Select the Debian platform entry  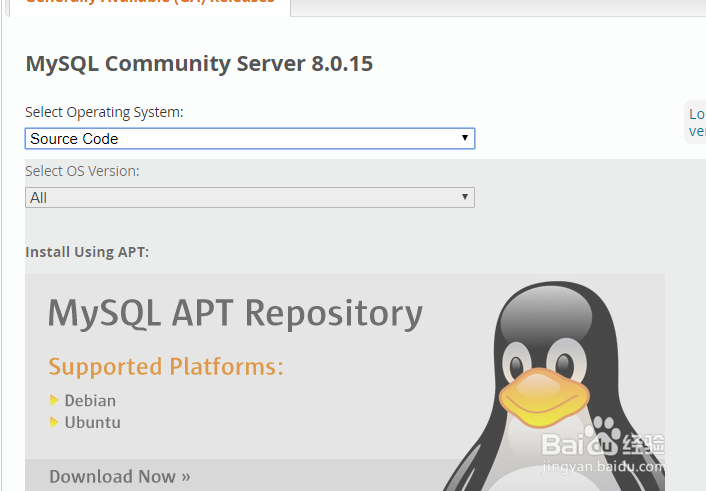tap(90, 400)
